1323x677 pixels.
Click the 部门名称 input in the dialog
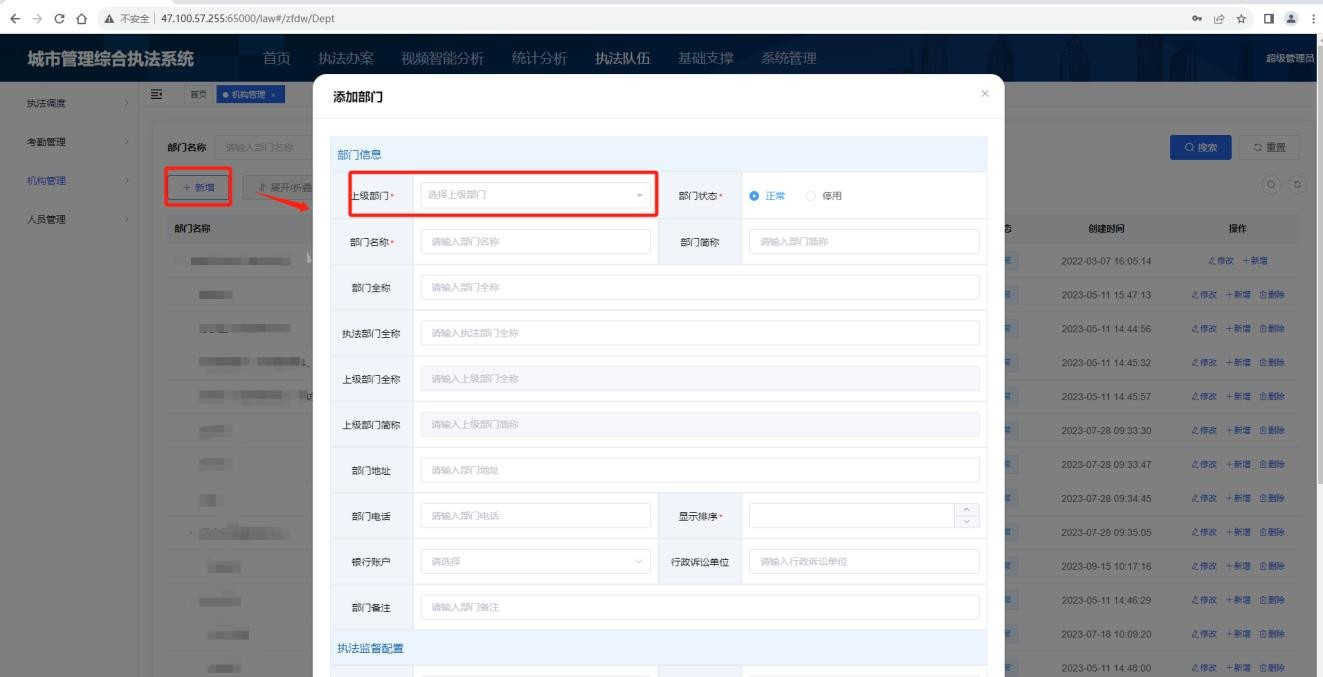pyautogui.click(x=535, y=242)
